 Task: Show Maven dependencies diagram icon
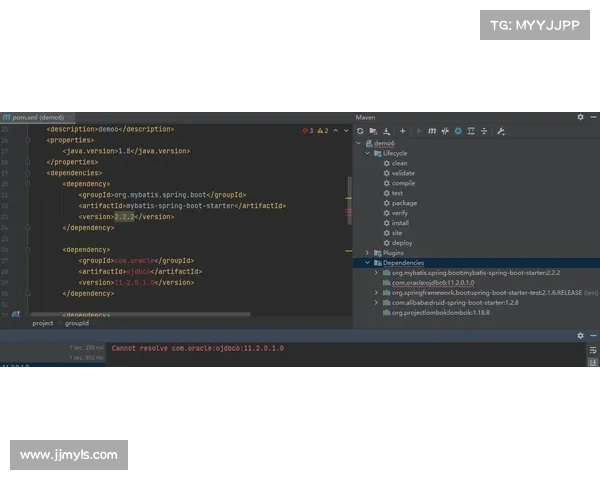[471, 131]
